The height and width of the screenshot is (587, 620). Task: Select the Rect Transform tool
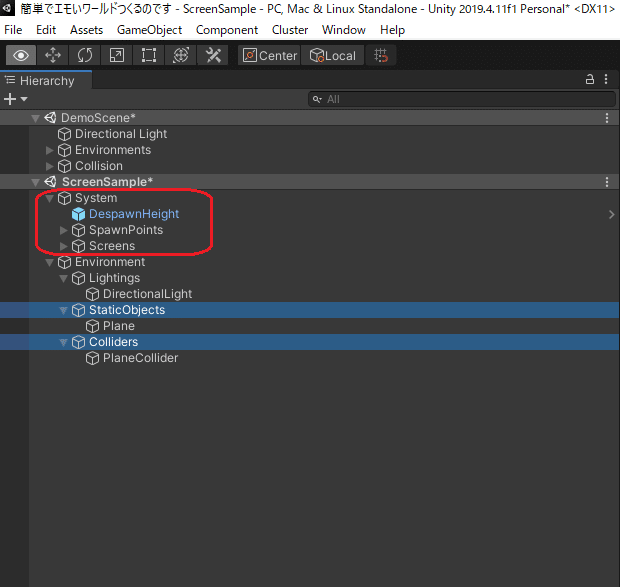tap(149, 55)
